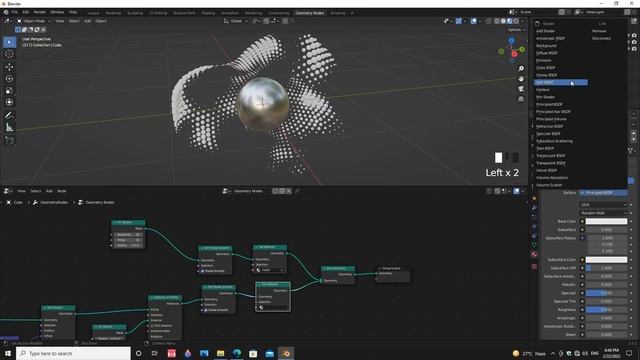
Task: Click the green Y axis on navigation gizmo
Action: click(522, 49)
